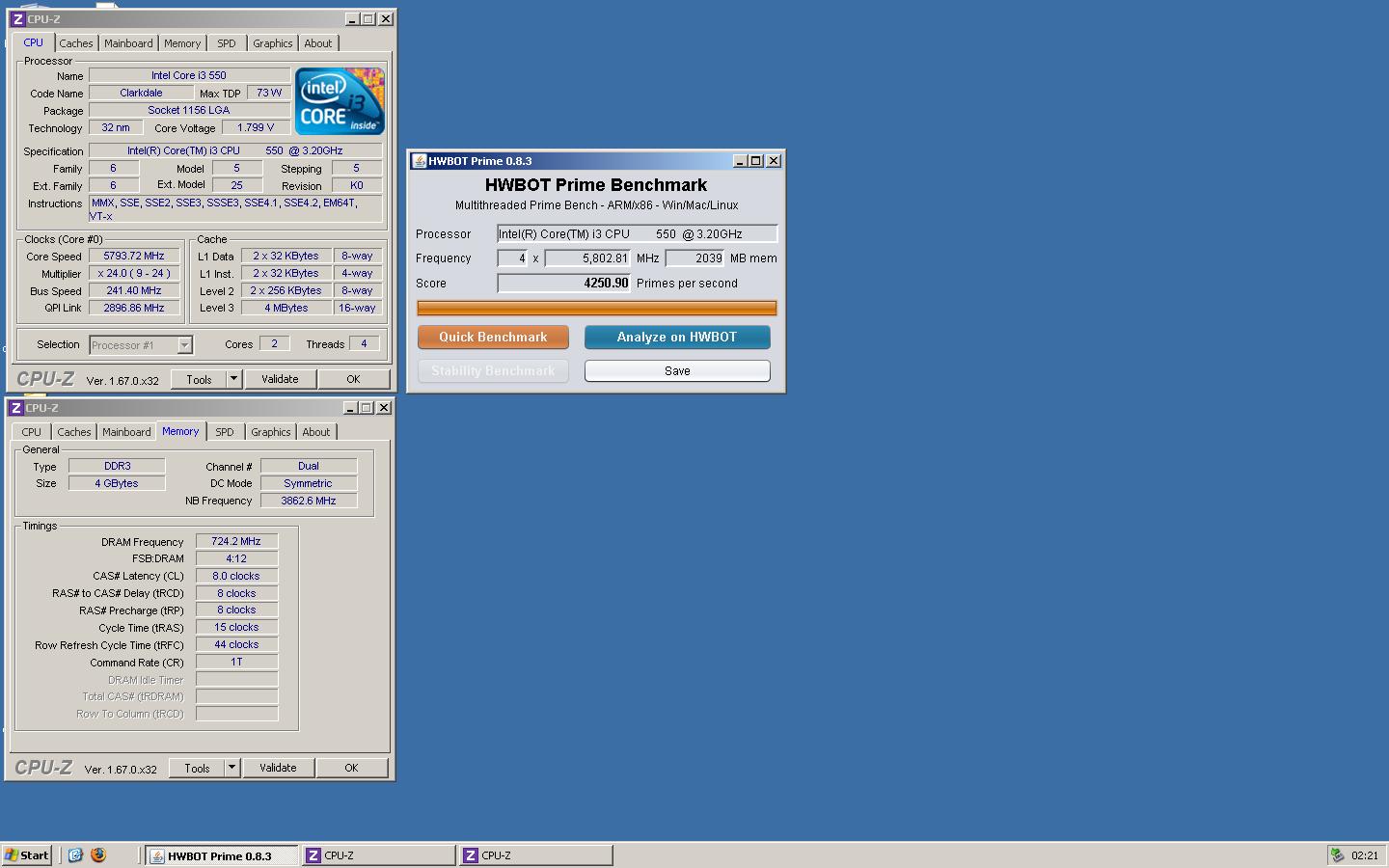The width and height of the screenshot is (1389, 868).
Task: Click NB Frequency value 3862.6 MHz
Action: point(309,502)
